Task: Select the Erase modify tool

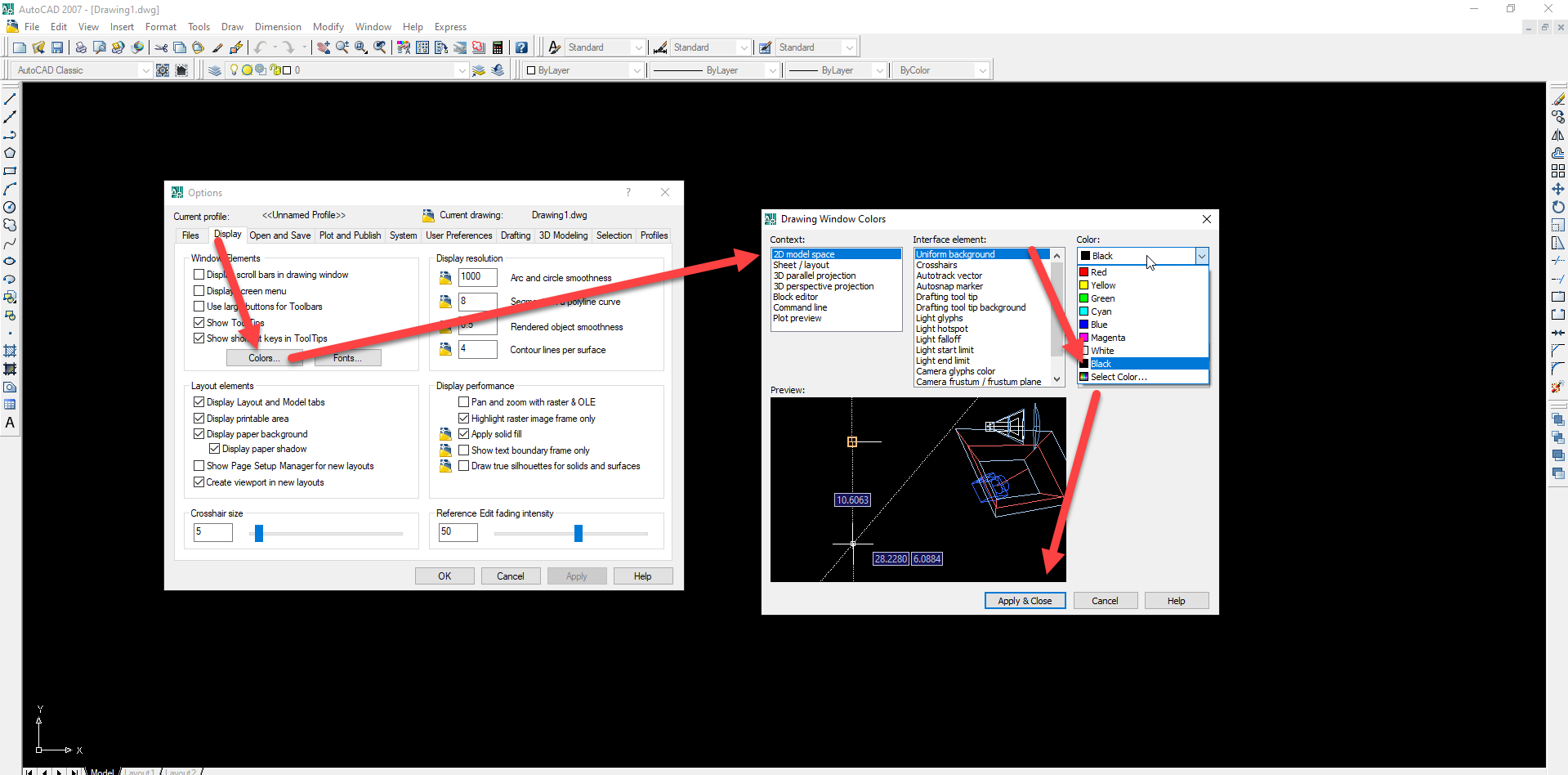Action: [x=1558, y=99]
